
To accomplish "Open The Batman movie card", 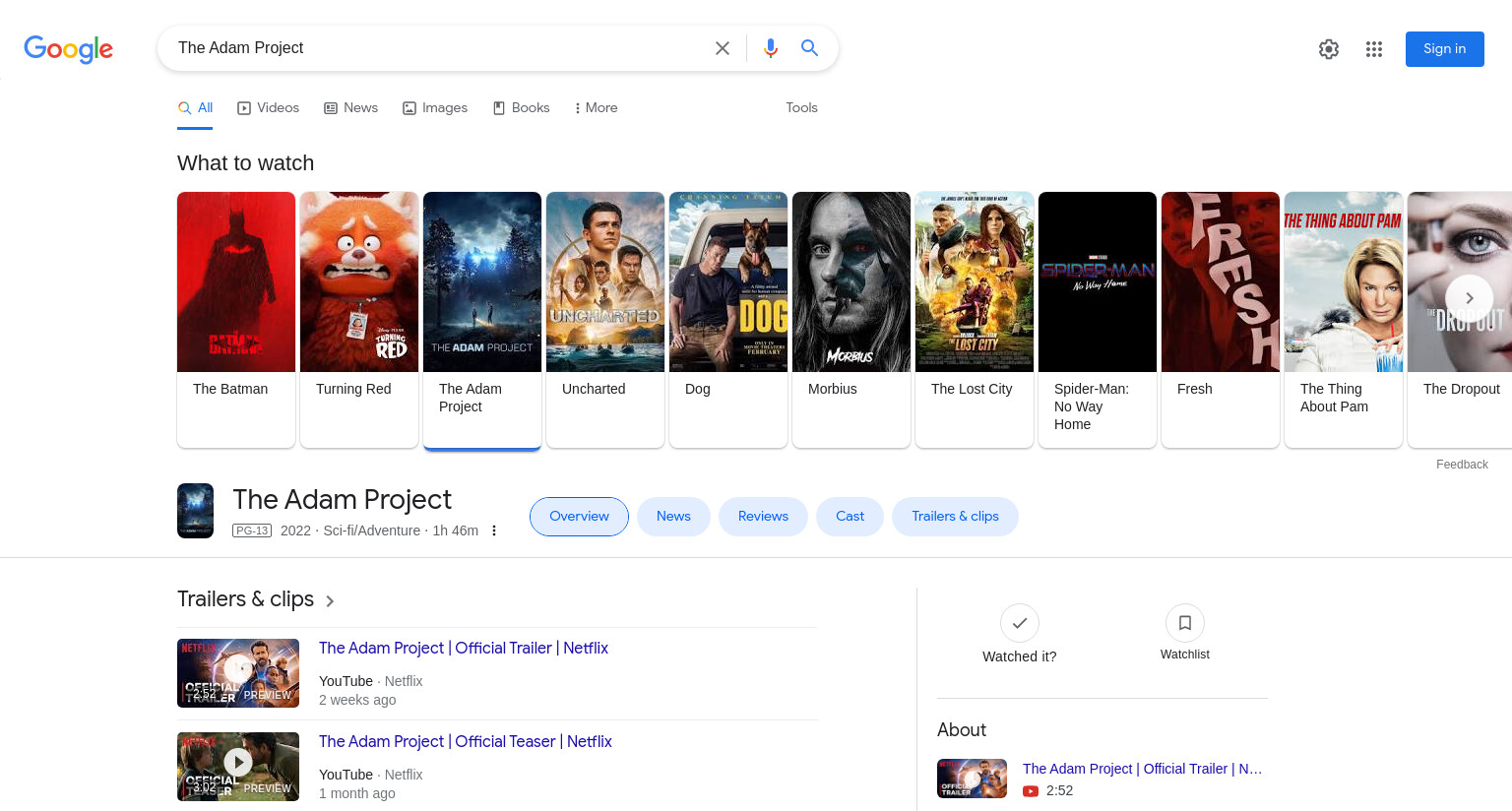I will click(236, 320).
